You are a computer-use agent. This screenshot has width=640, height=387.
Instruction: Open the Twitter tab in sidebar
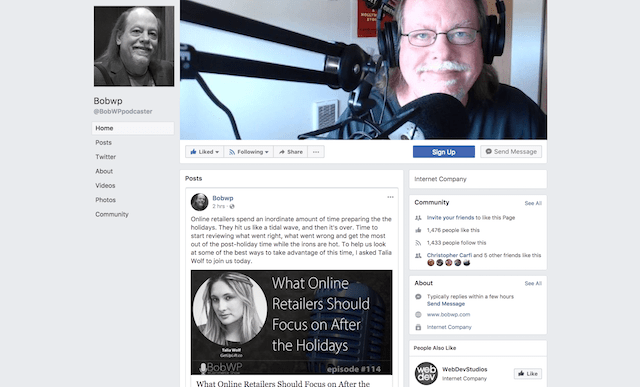coord(105,157)
